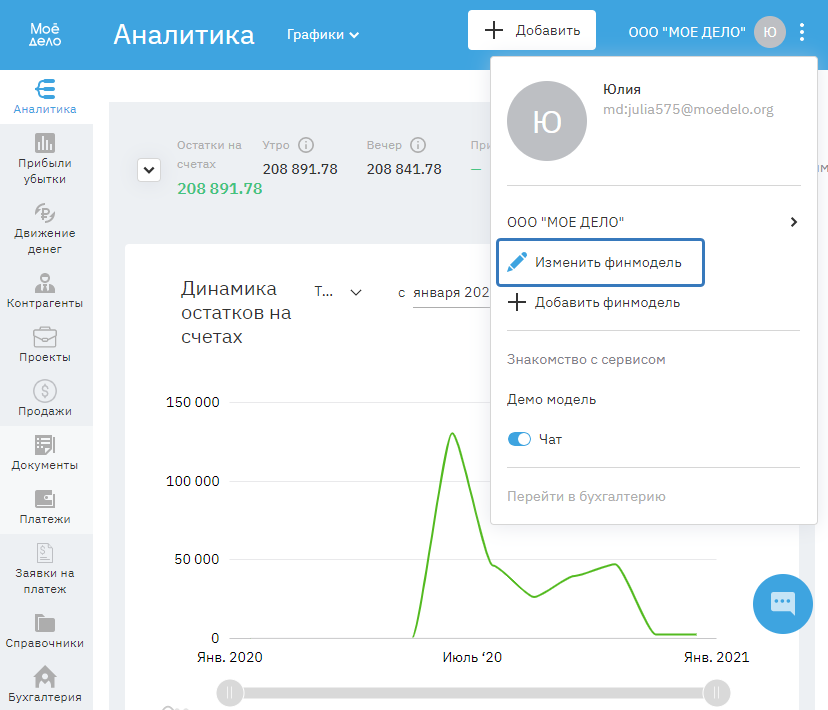This screenshot has height=710, width=828.
Task: Click the Добавить button in the header
Action: click(532, 30)
